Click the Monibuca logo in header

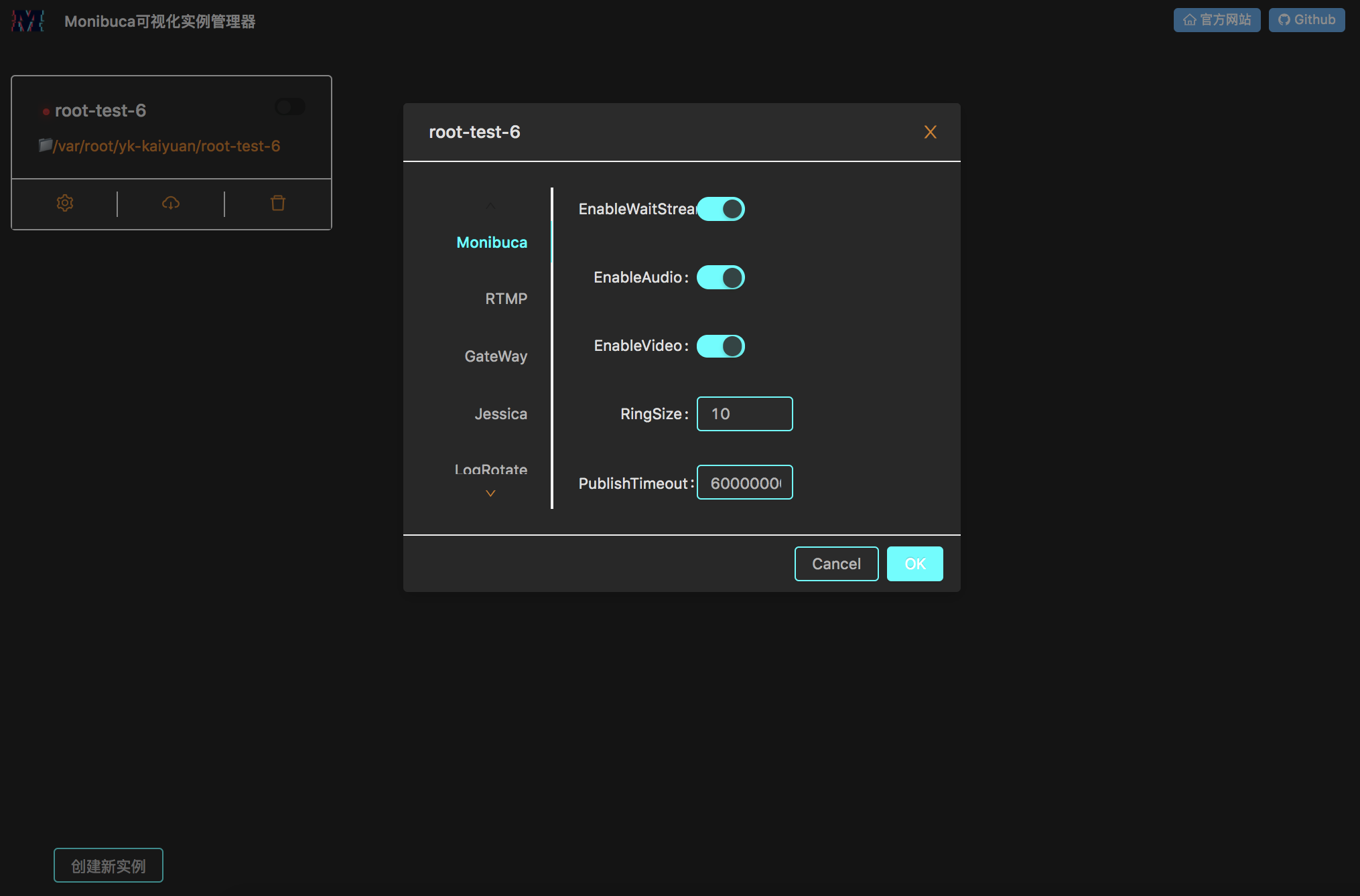[27, 21]
